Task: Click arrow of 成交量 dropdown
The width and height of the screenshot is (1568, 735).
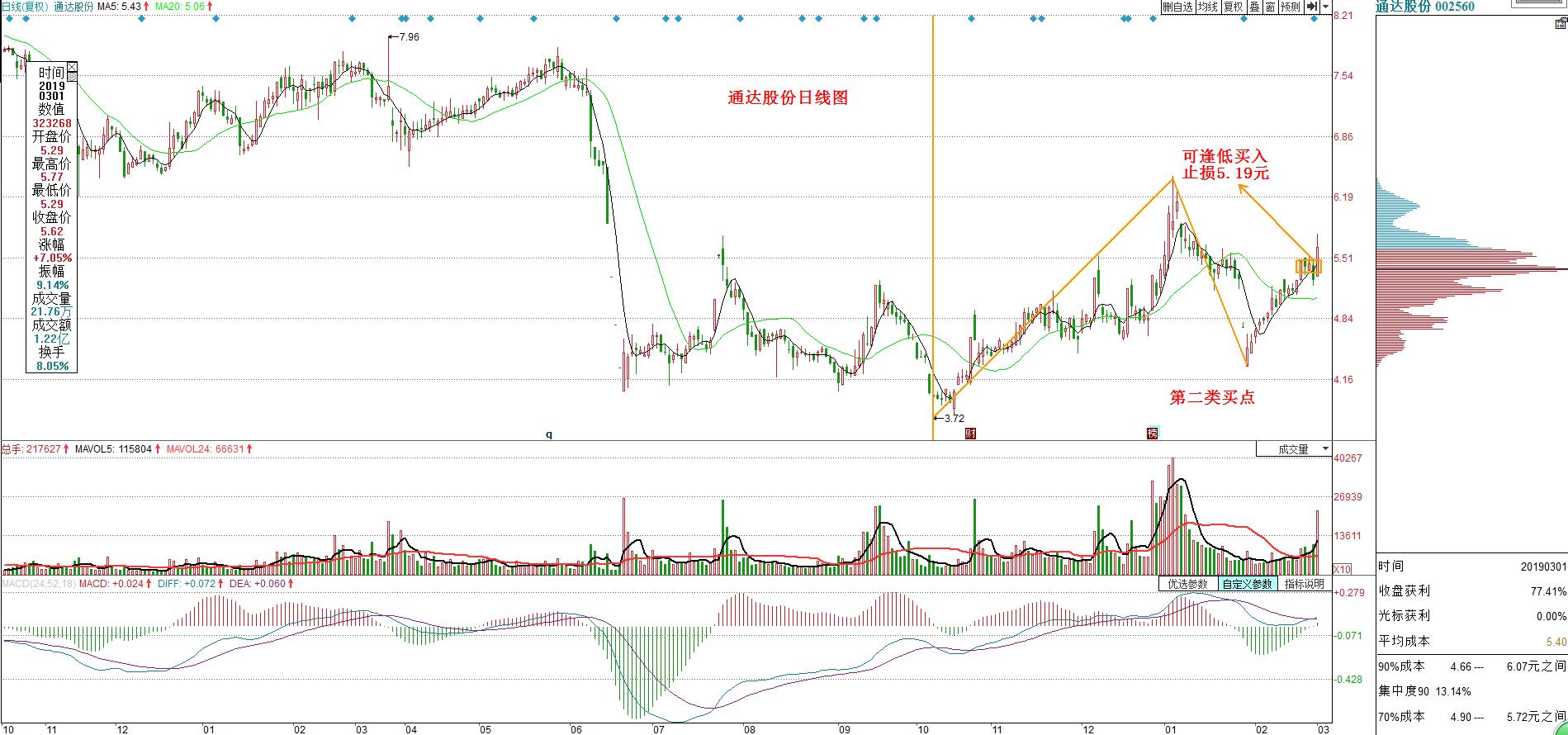Action: click(x=1324, y=449)
